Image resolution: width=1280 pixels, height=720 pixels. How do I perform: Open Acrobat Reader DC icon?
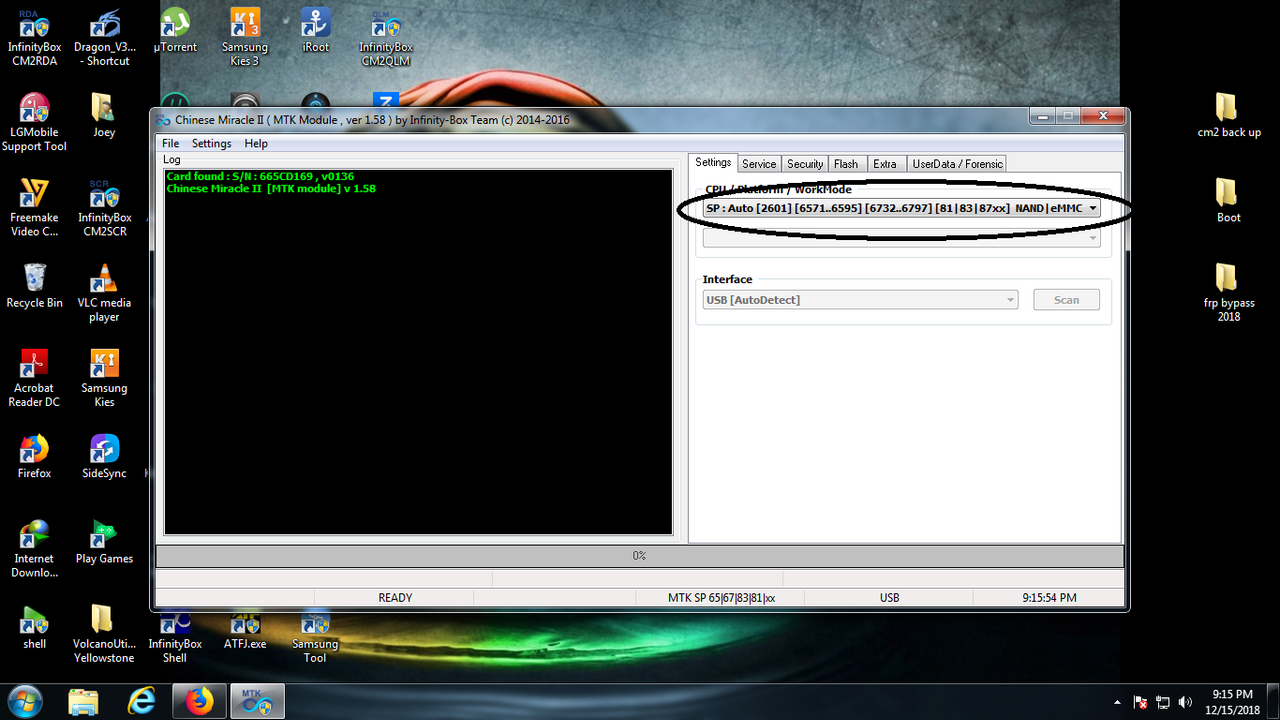tap(34, 378)
